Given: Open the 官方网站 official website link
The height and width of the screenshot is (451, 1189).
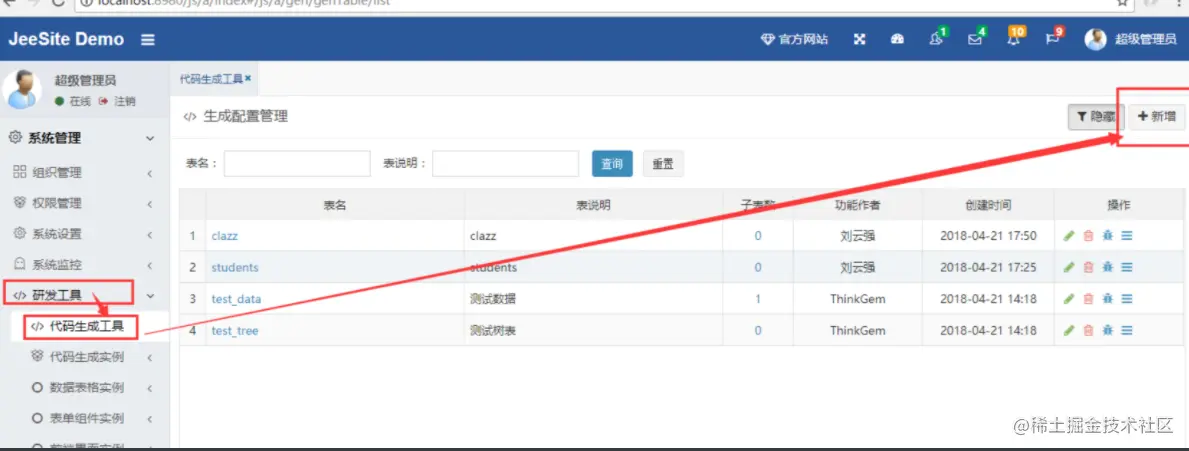Looking at the screenshot, I should (794, 39).
